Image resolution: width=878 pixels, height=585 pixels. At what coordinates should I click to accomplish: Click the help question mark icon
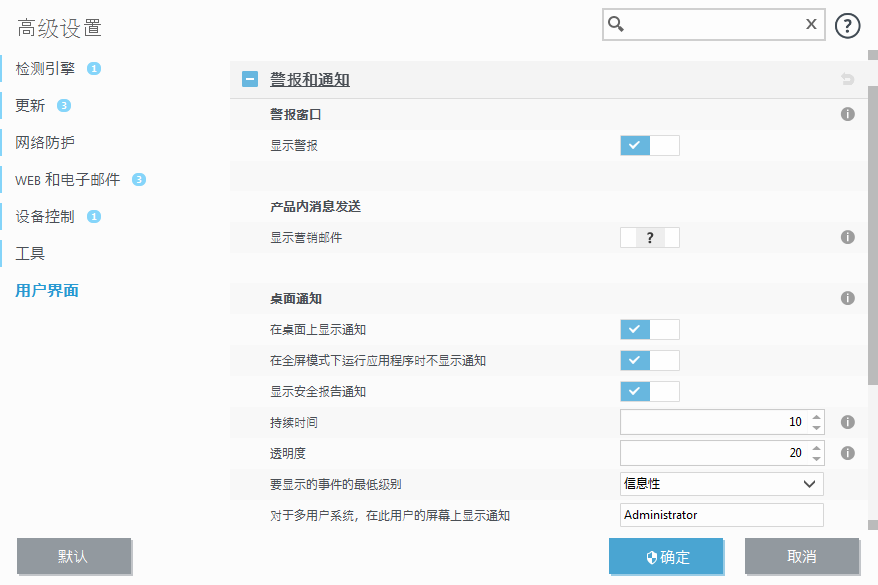(847, 26)
